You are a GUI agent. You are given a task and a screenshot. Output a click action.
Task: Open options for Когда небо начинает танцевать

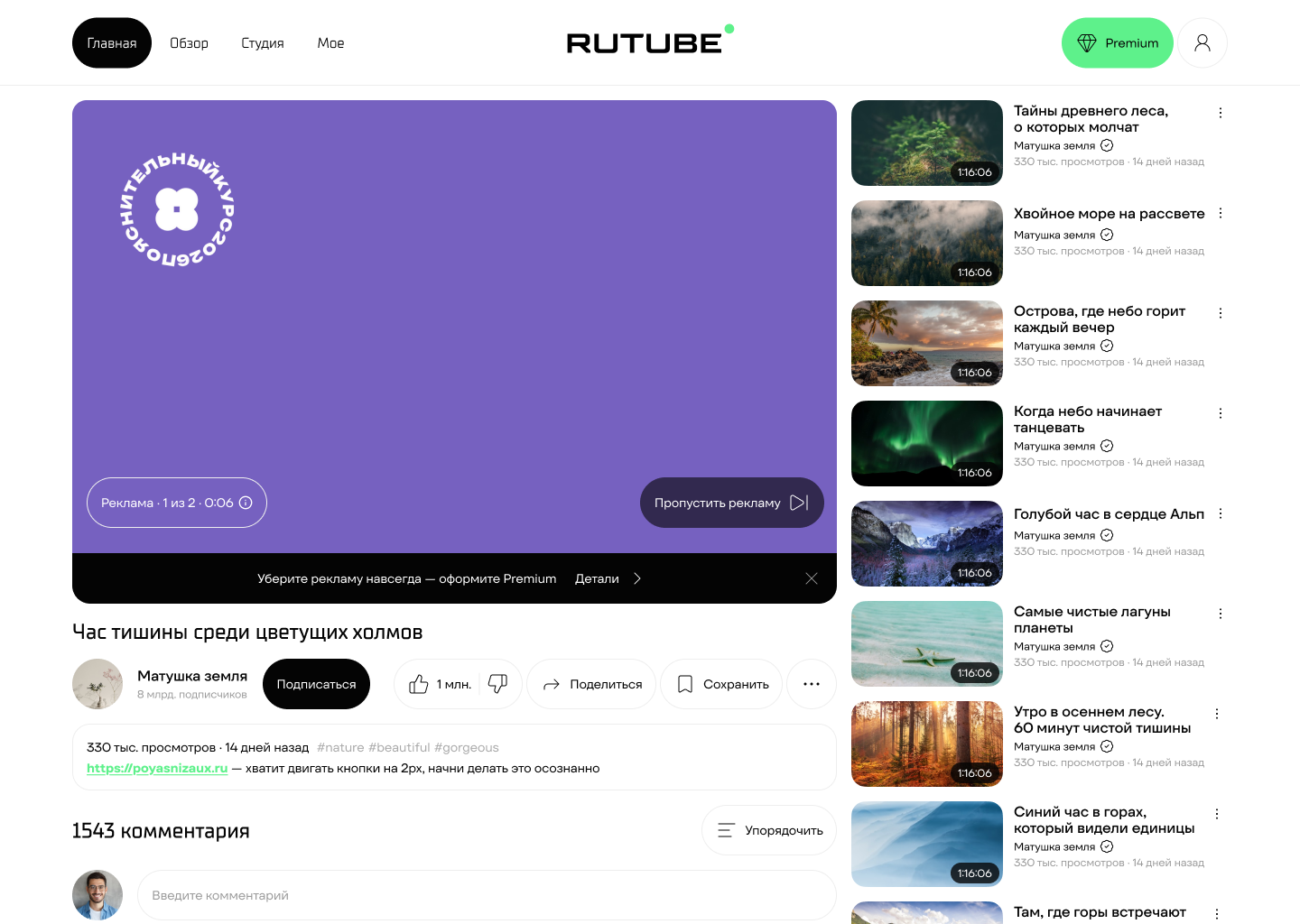tap(1221, 413)
